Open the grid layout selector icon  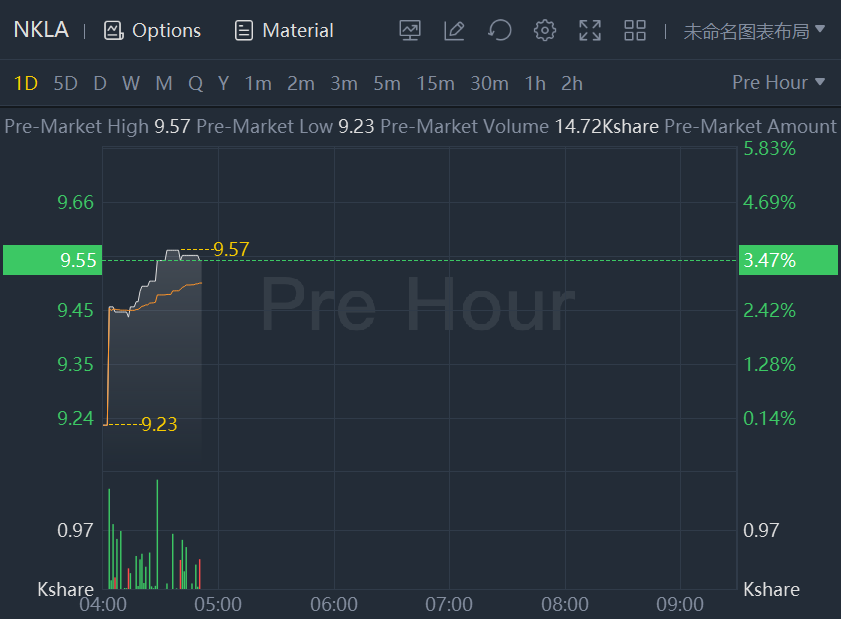[635, 30]
